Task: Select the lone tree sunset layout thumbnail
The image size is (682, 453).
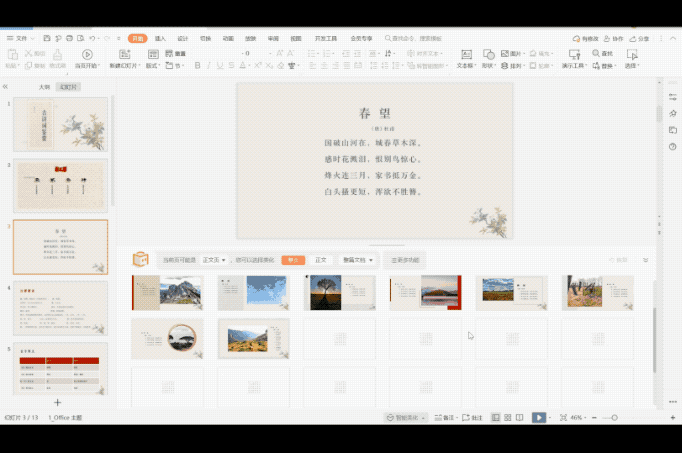Action: tap(326, 292)
